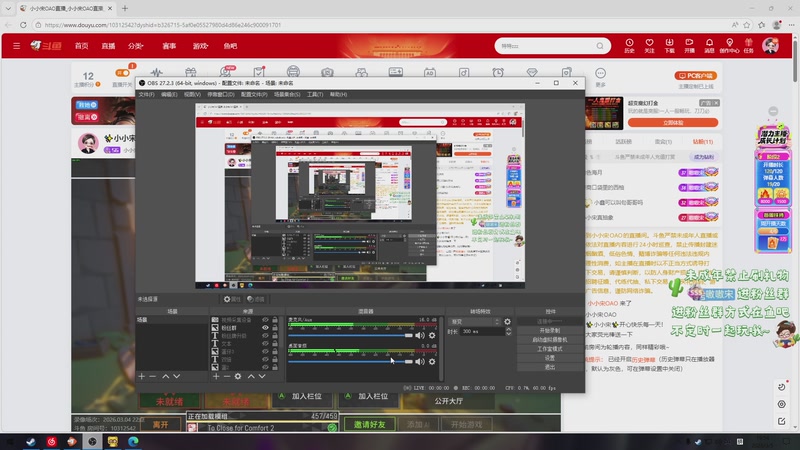Open the gift box icon in streamer toolbar
800x450 pixels.
coord(191,72)
